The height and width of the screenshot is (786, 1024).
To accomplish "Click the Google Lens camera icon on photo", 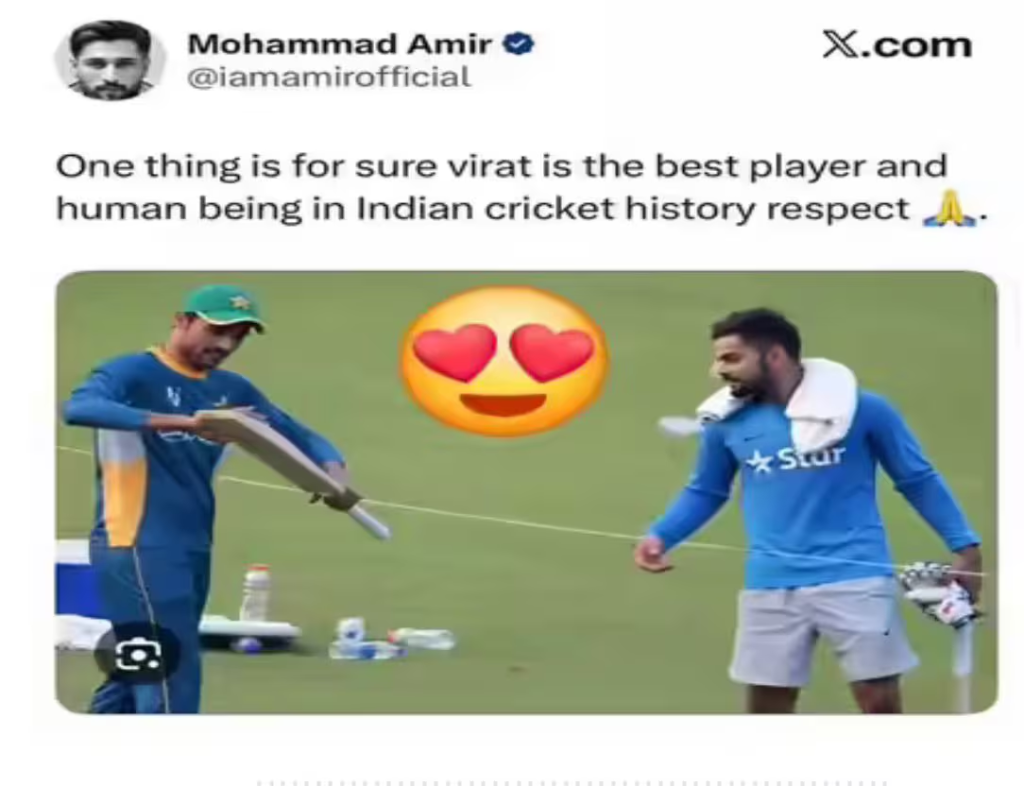I will point(137,653).
